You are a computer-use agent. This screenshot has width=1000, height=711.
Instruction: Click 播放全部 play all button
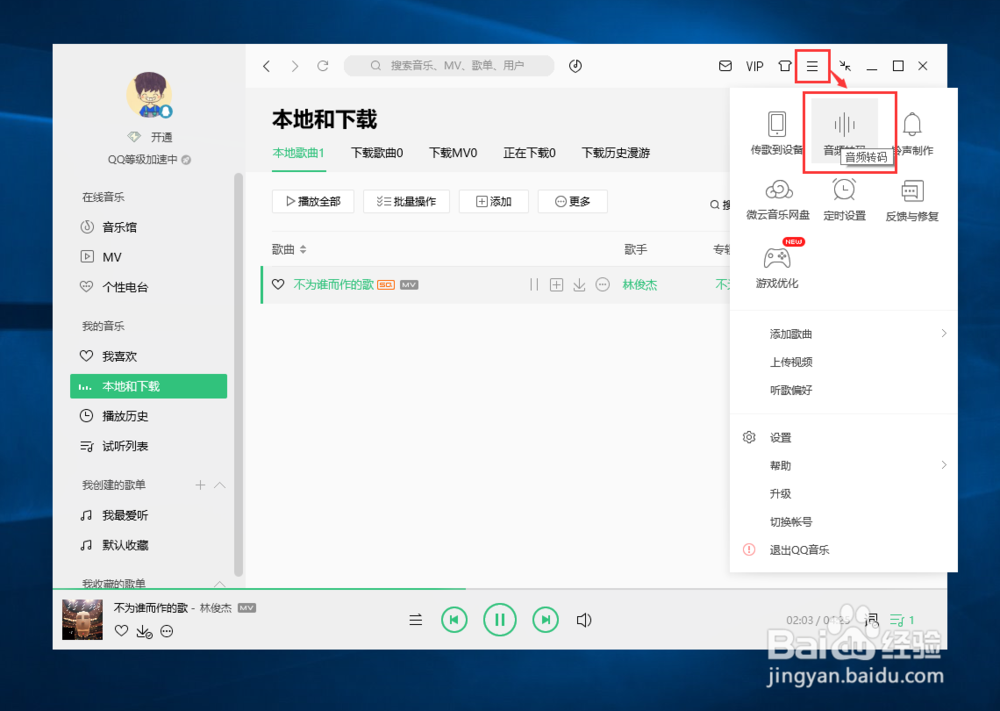pos(312,202)
